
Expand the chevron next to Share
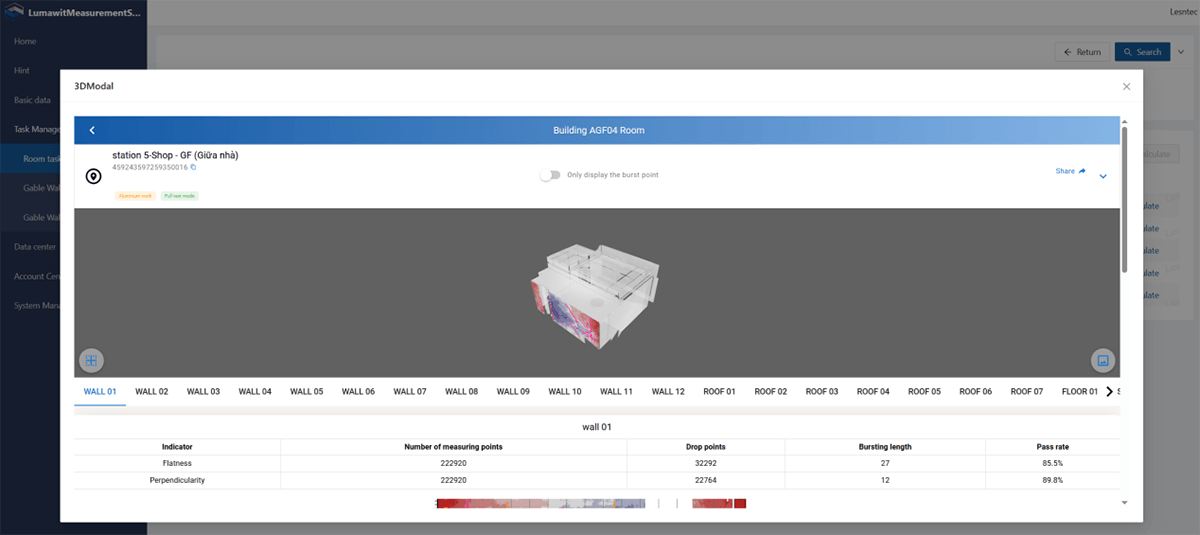click(1103, 177)
